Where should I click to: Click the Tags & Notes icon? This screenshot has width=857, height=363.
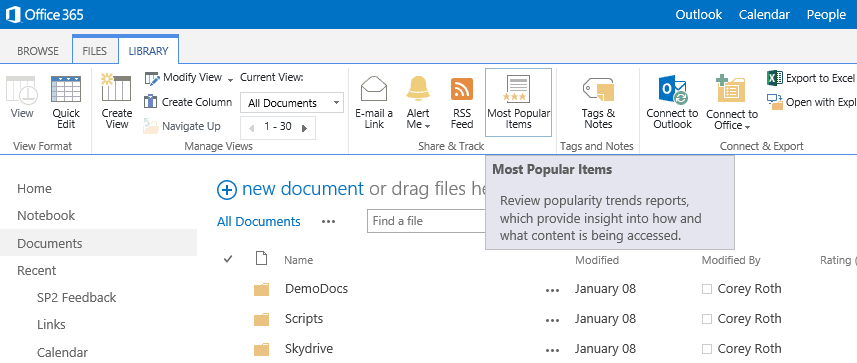tap(598, 89)
